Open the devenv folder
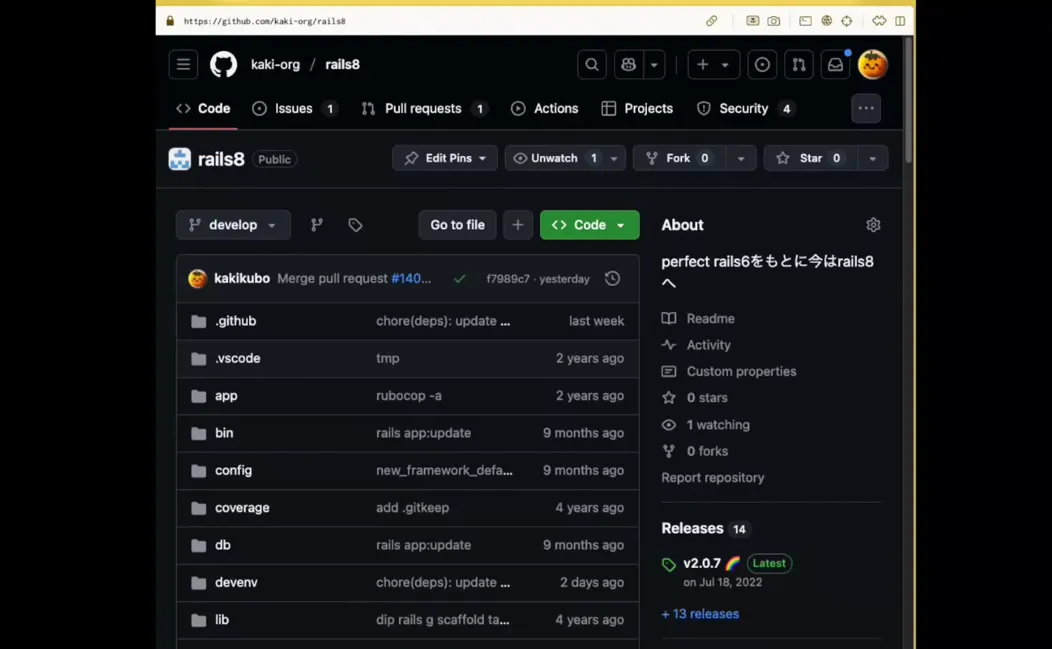Image resolution: width=1052 pixels, height=649 pixels. 236,583
